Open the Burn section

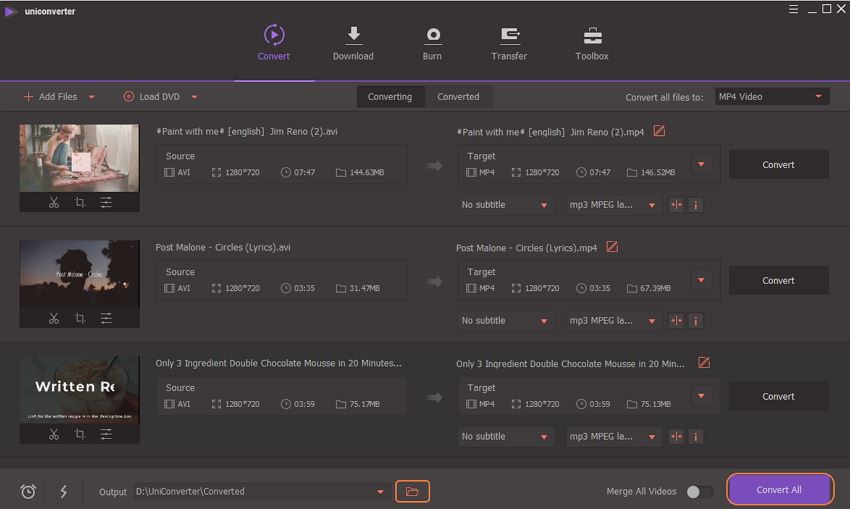432,43
